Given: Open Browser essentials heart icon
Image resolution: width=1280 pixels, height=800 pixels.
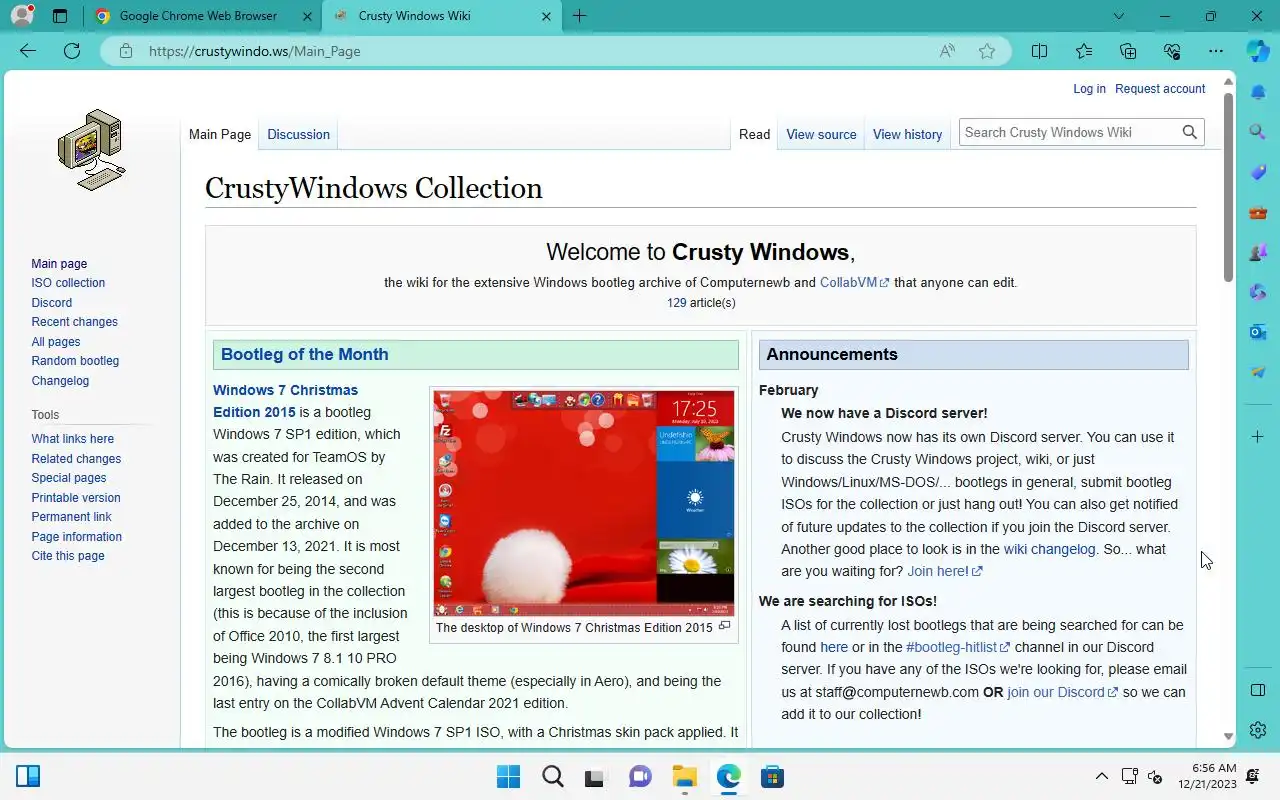Looking at the screenshot, I should coord(1172,51).
